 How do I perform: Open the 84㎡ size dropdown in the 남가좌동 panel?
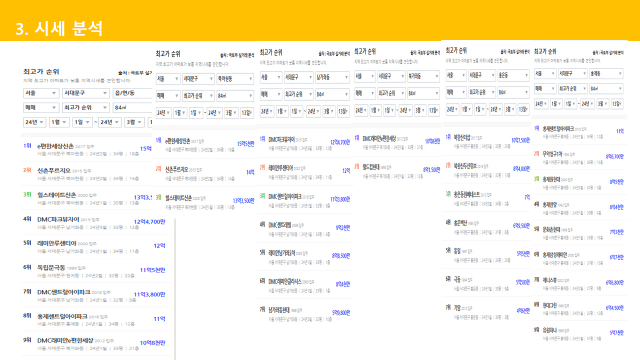point(332,94)
